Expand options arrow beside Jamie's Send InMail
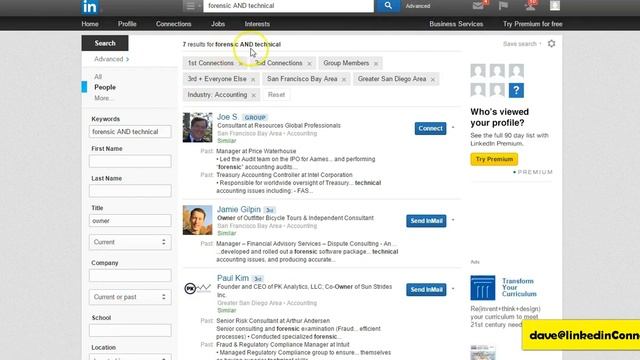The height and width of the screenshot is (360, 640). (x=453, y=220)
